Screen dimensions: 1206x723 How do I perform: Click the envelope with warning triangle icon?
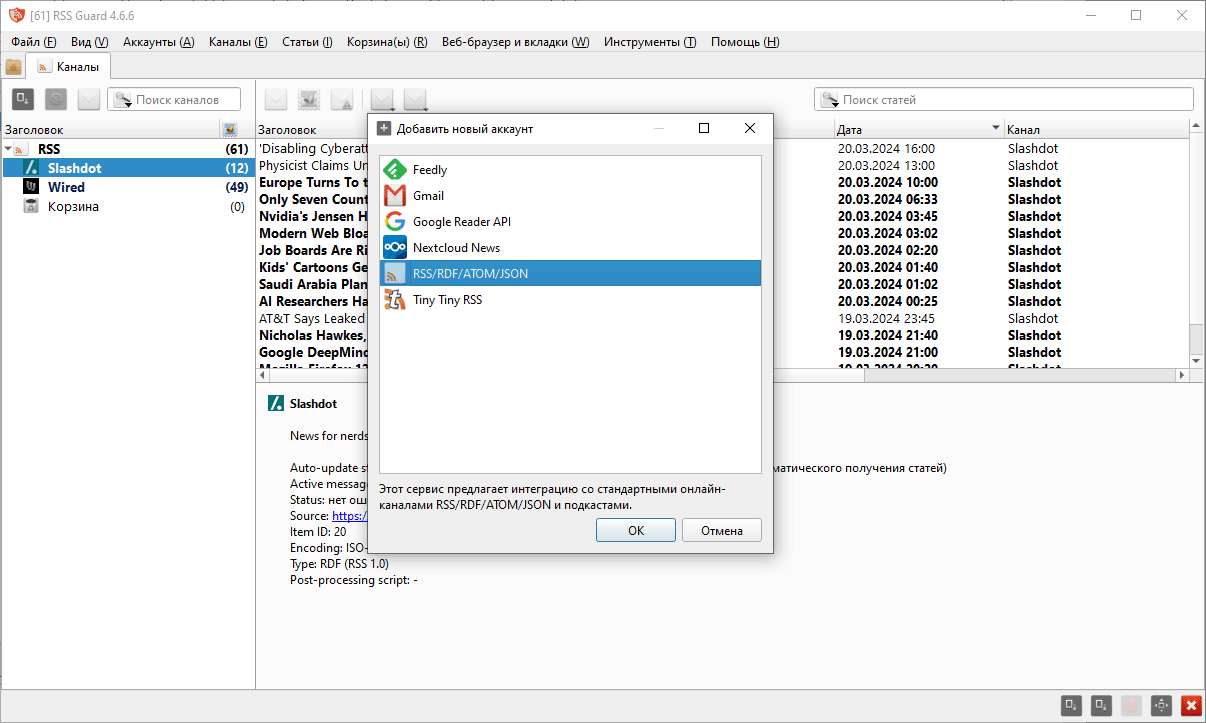tap(342, 99)
